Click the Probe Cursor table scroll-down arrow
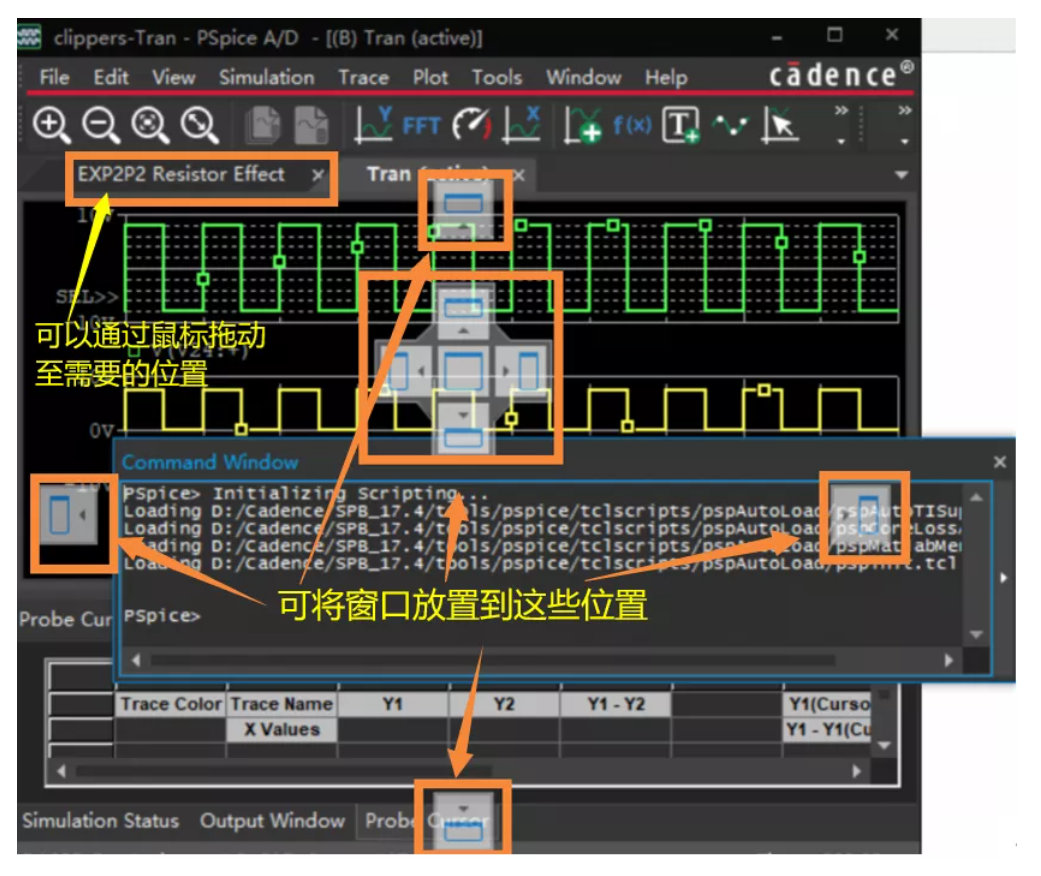The height and width of the screenshot is (876, 1041). click(884, 746)
